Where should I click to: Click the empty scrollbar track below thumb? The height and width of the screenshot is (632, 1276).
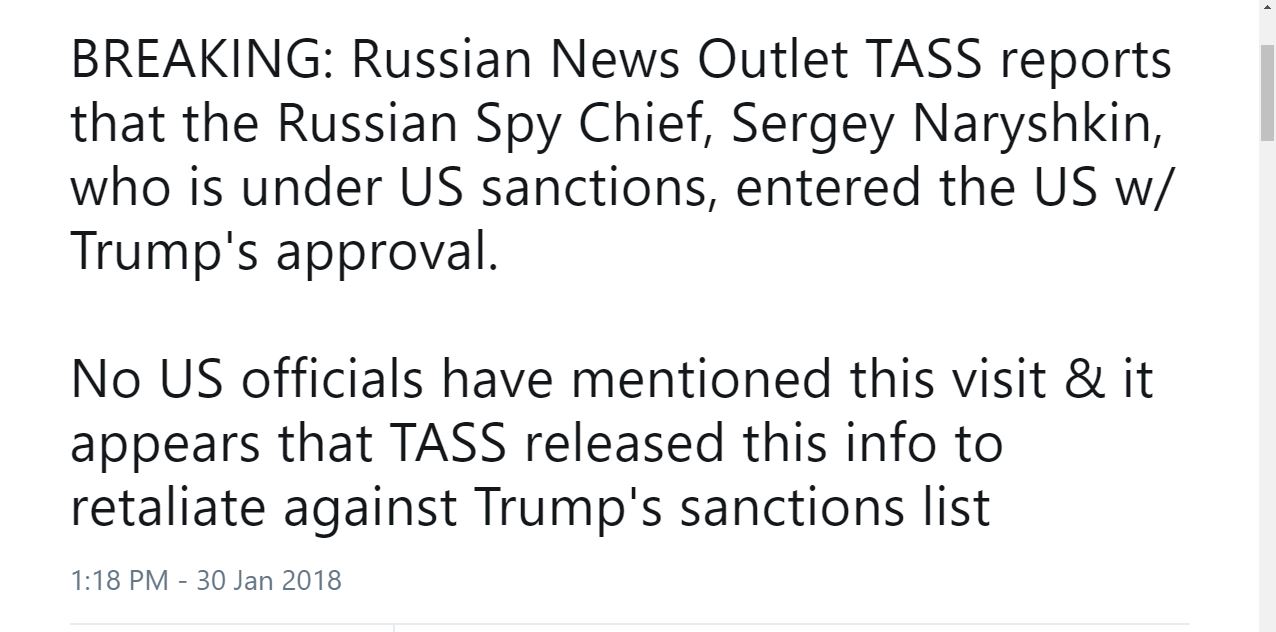click(x=1267, y=400)
